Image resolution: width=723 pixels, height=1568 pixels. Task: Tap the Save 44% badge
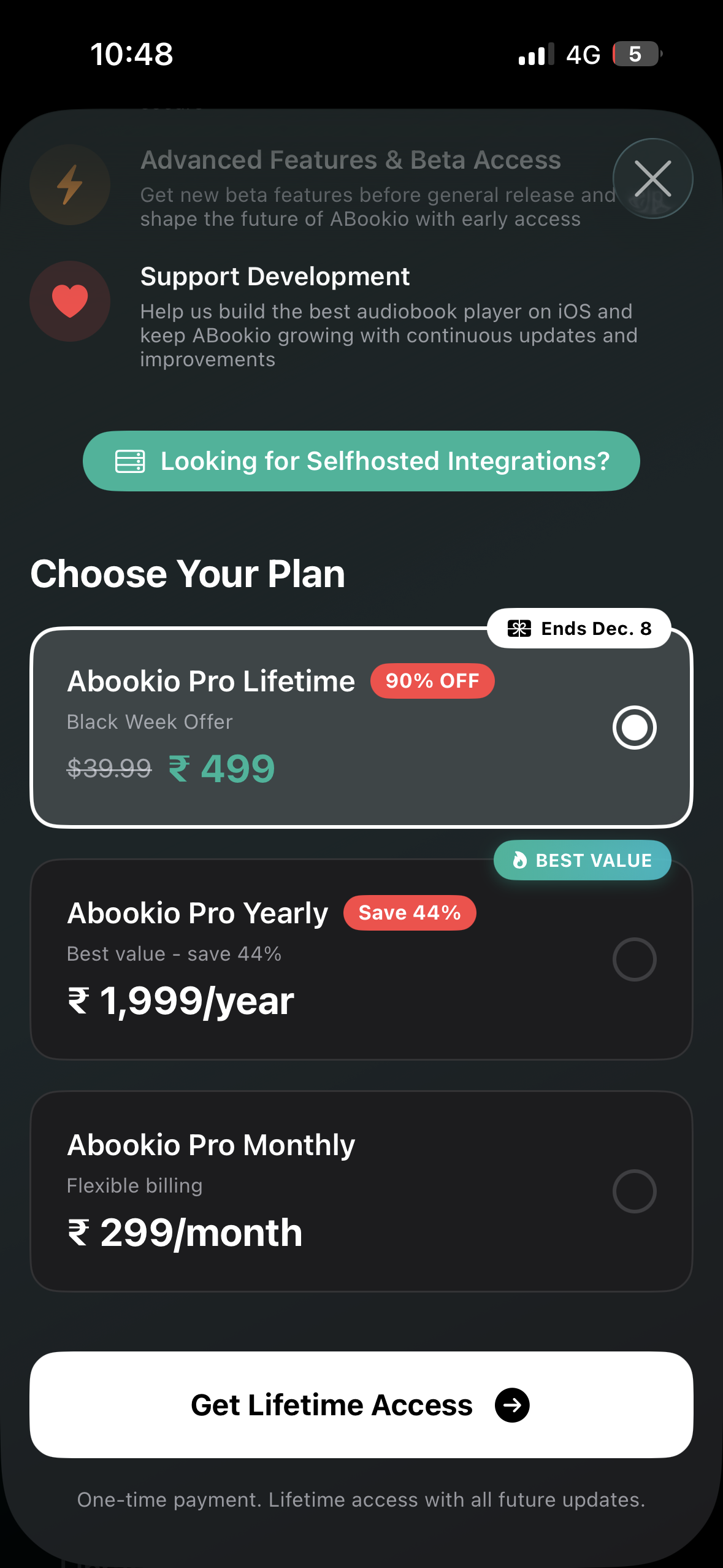tap(410, 913)
